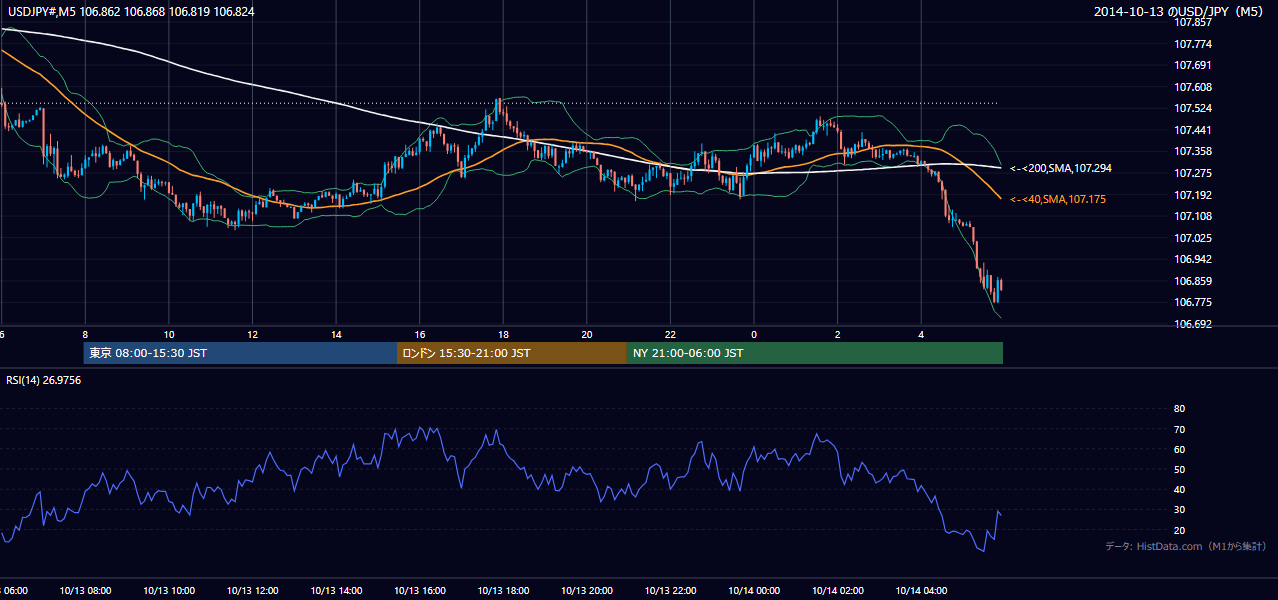Select the ロンドン 15:30-21:00 JST session bar
This screenshot has height=600, width=1278.
click(512, 353)
